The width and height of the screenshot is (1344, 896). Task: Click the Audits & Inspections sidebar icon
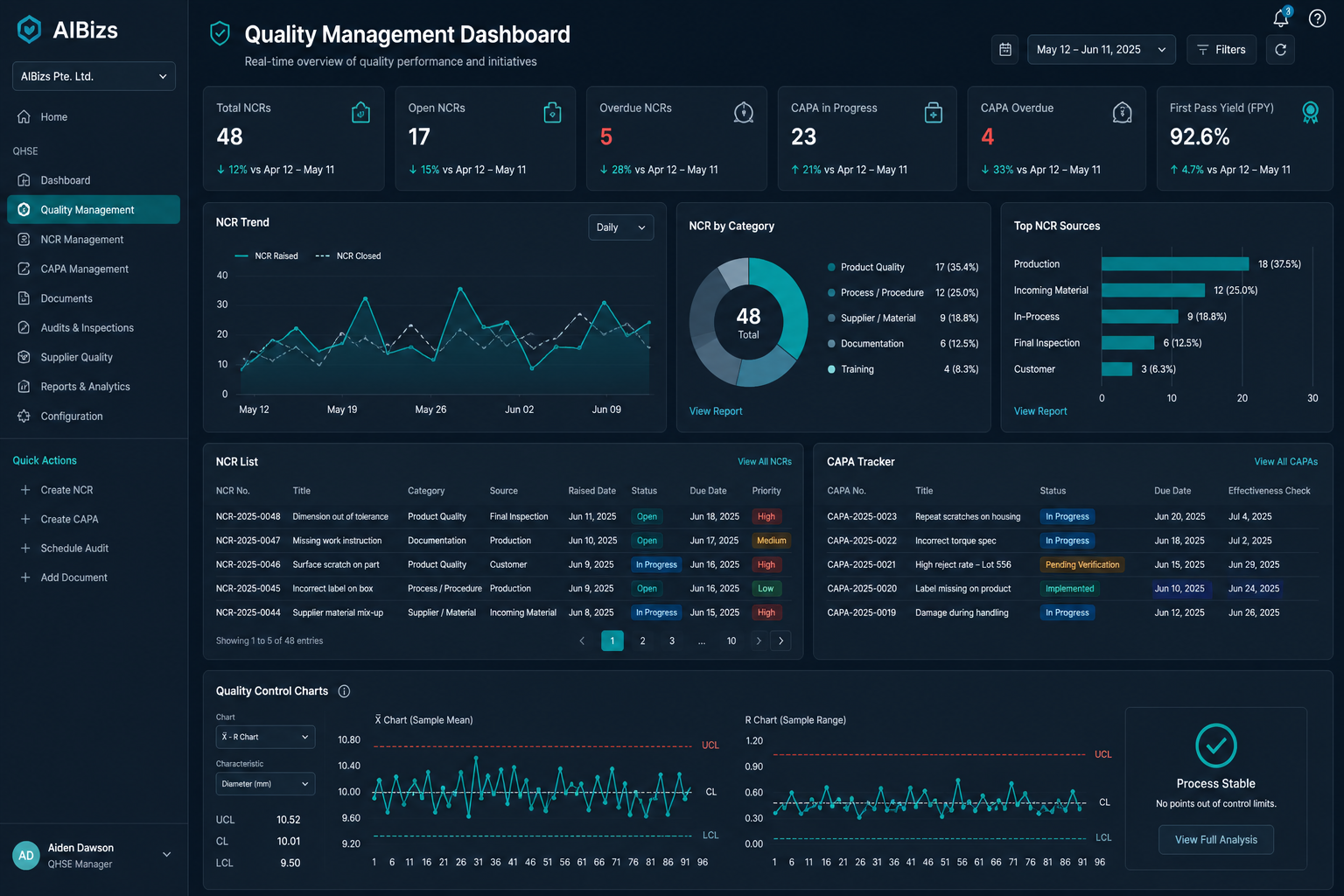pos(24,327)
